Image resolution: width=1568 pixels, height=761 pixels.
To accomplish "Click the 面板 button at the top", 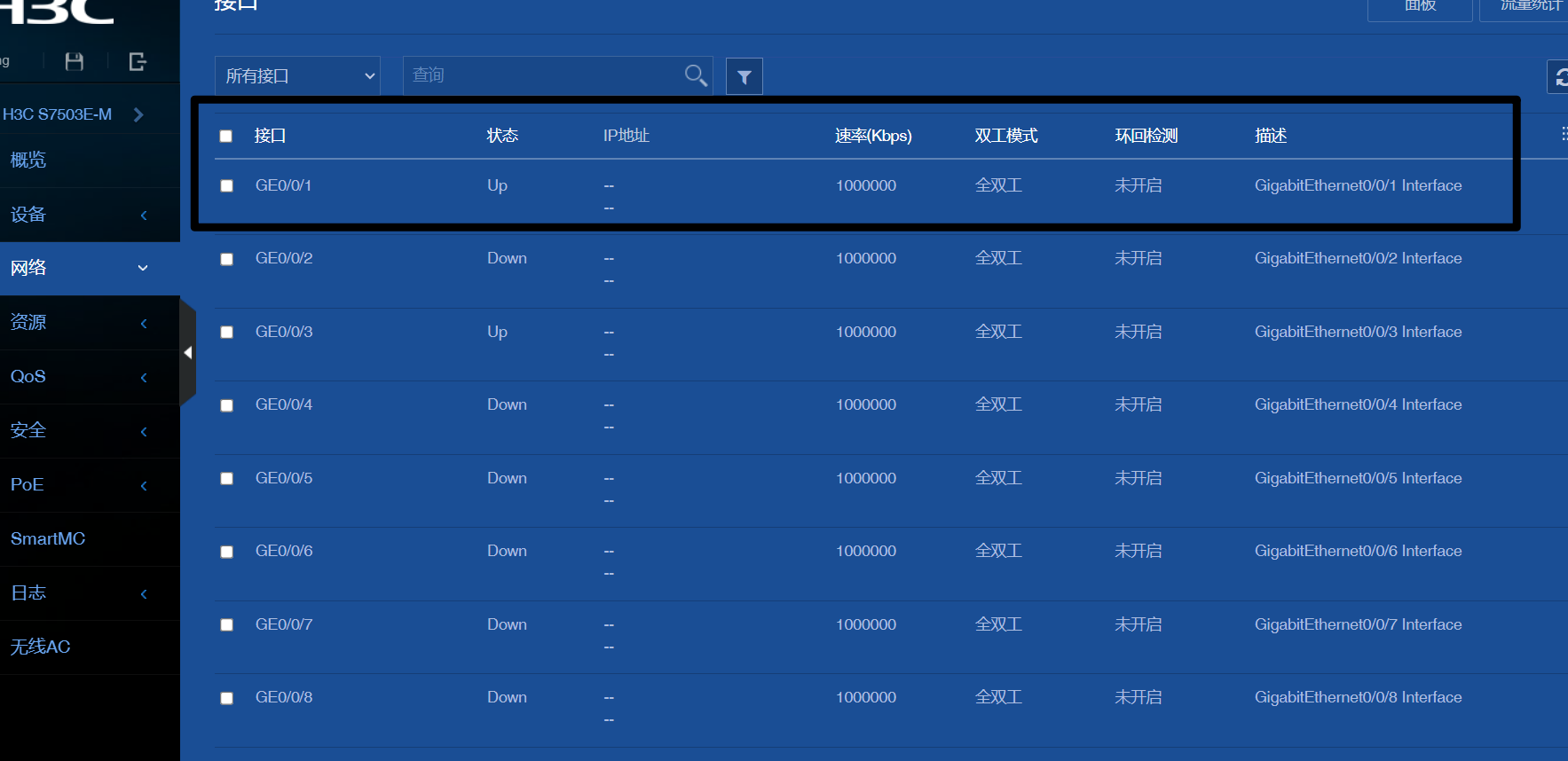I will tap(1420, 7).
